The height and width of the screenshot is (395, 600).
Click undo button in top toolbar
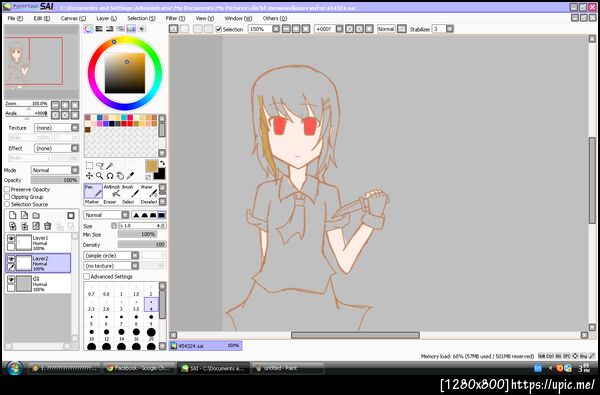coord(174,29)
